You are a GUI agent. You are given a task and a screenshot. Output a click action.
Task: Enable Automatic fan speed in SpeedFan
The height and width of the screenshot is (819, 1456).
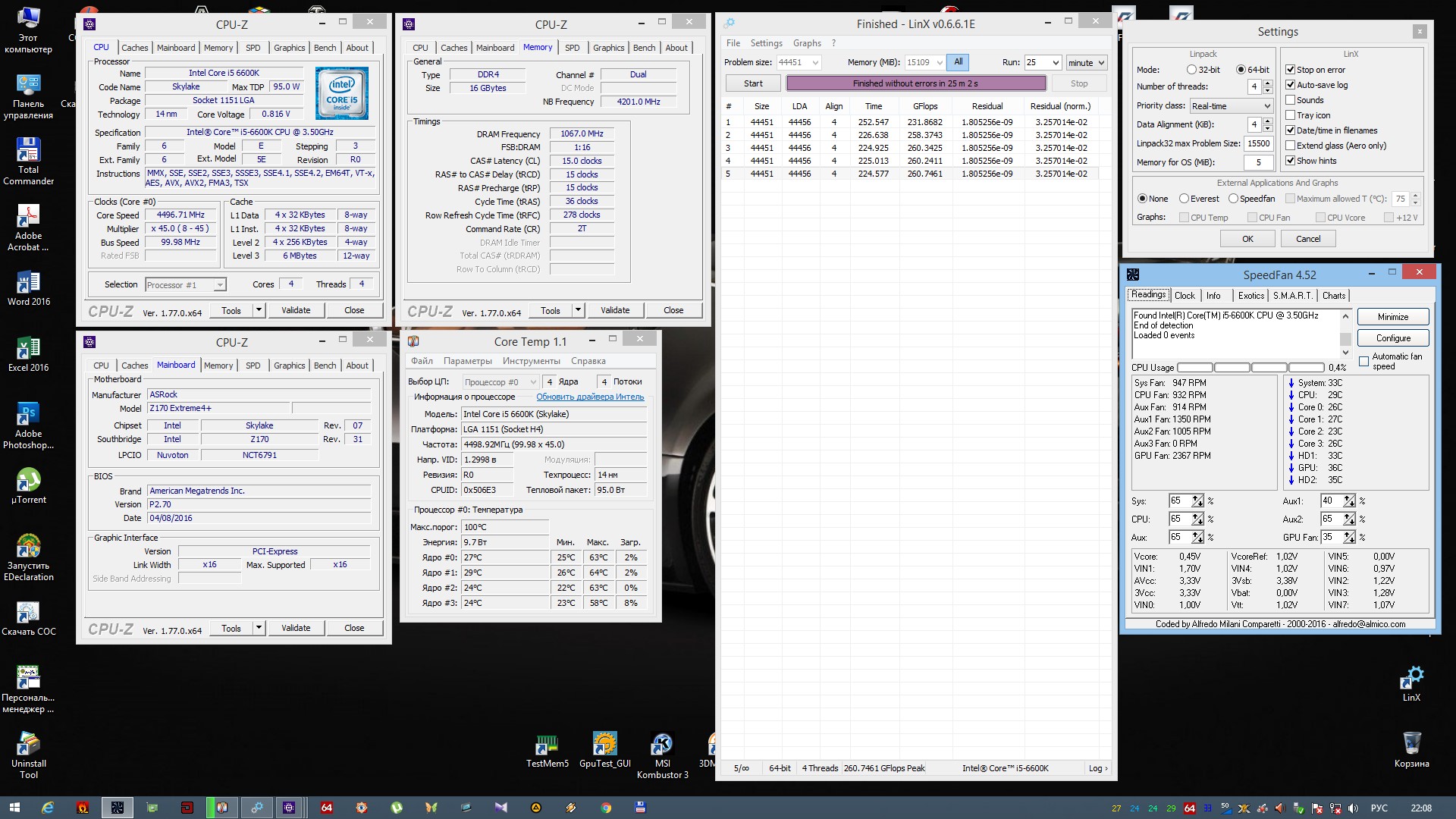coord(1364,362)
